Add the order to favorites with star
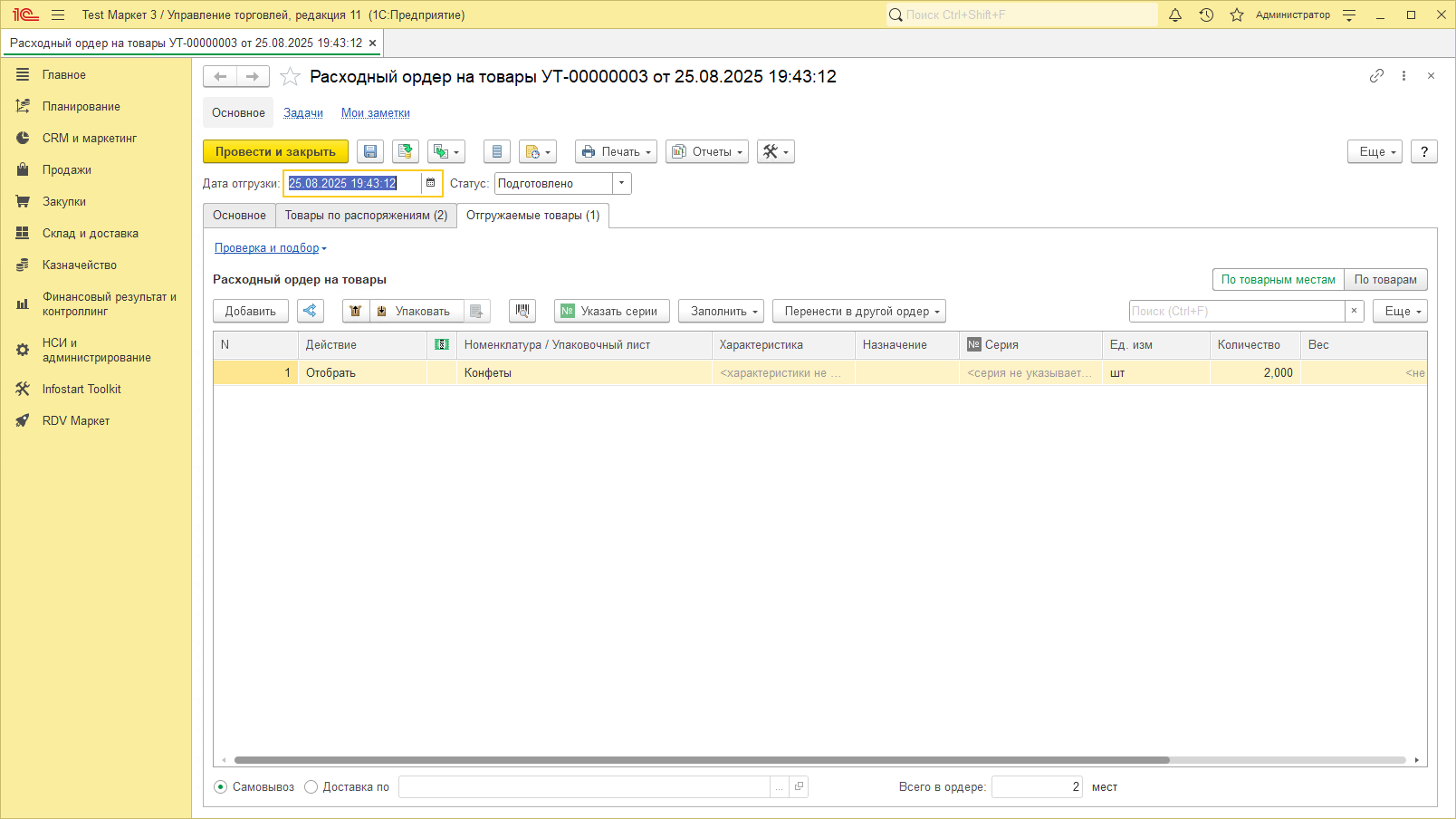1456x819 pixels. (x=290, y=77)
